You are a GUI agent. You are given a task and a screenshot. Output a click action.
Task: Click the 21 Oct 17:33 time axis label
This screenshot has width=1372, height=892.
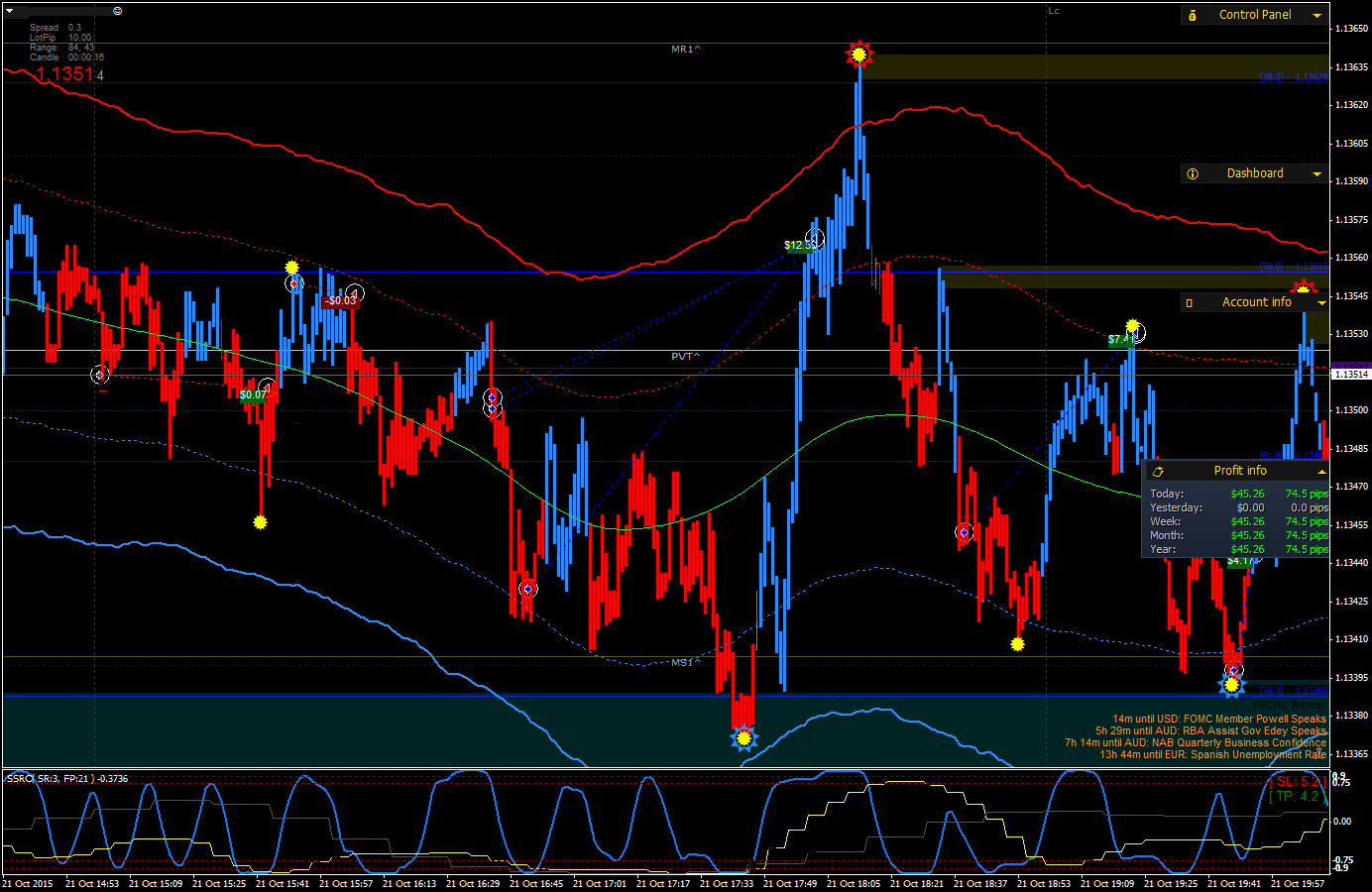point(727,884)
